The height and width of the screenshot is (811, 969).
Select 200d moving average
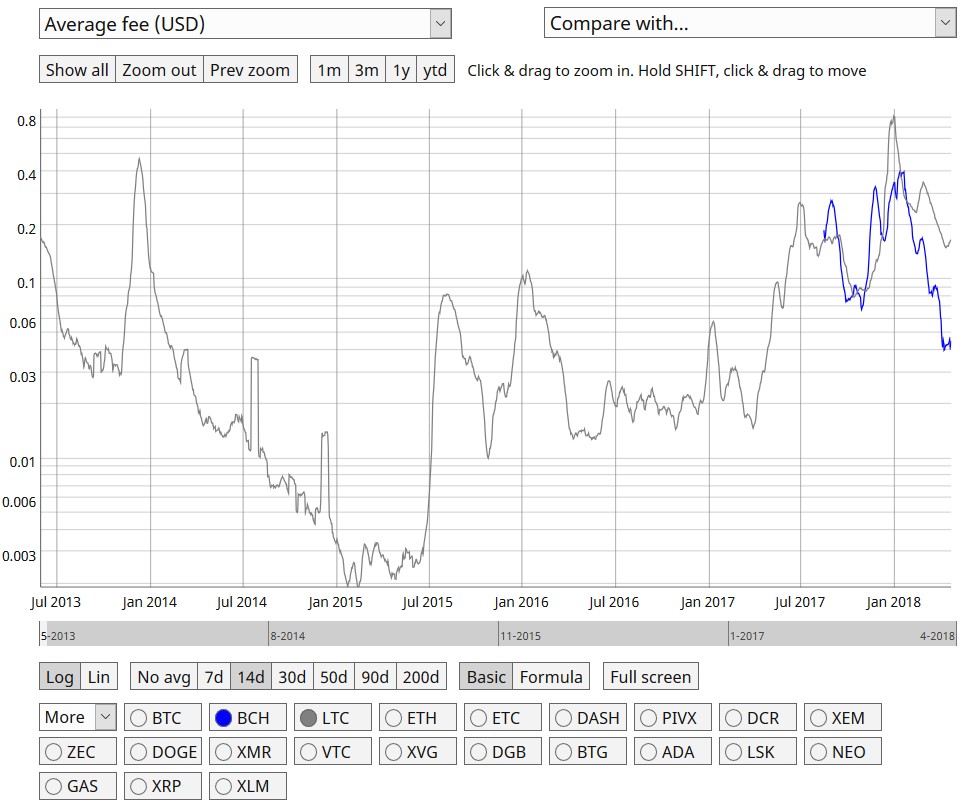pyautogui.click(x=421, y=677)
